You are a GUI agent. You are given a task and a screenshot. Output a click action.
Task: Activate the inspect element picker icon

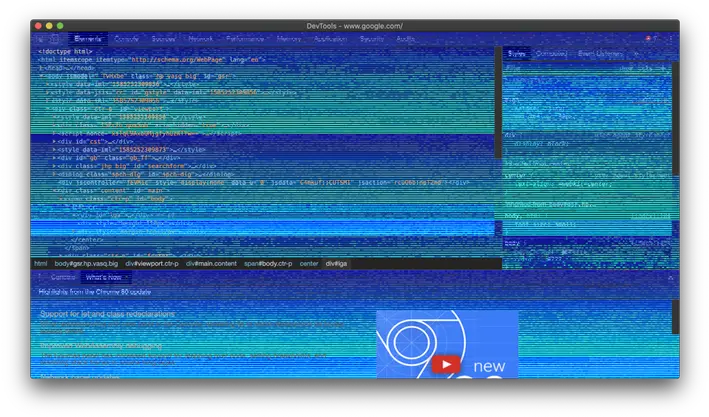click(x=41, y=39)
